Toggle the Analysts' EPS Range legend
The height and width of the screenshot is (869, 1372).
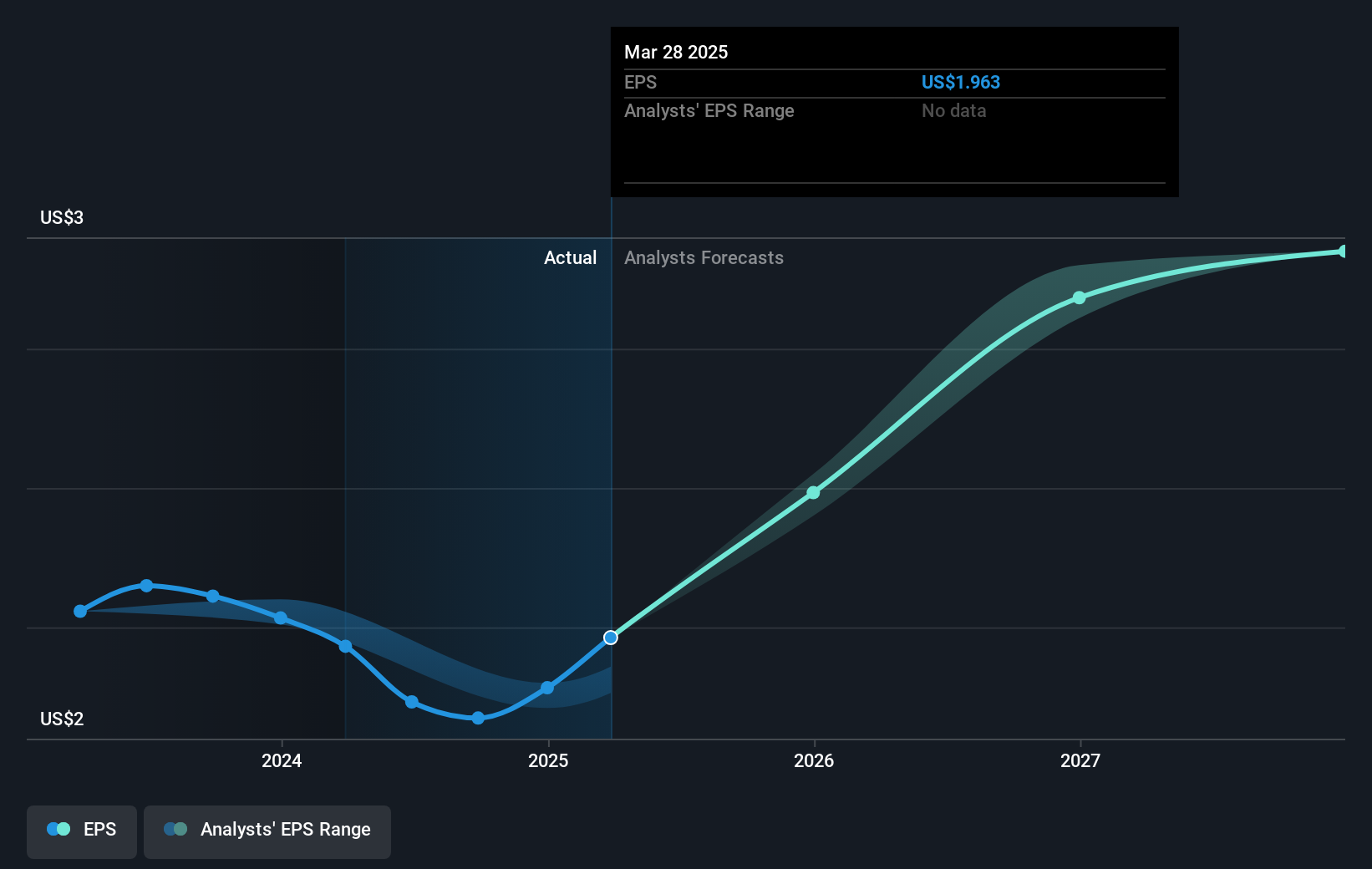(x=267, y=831)
